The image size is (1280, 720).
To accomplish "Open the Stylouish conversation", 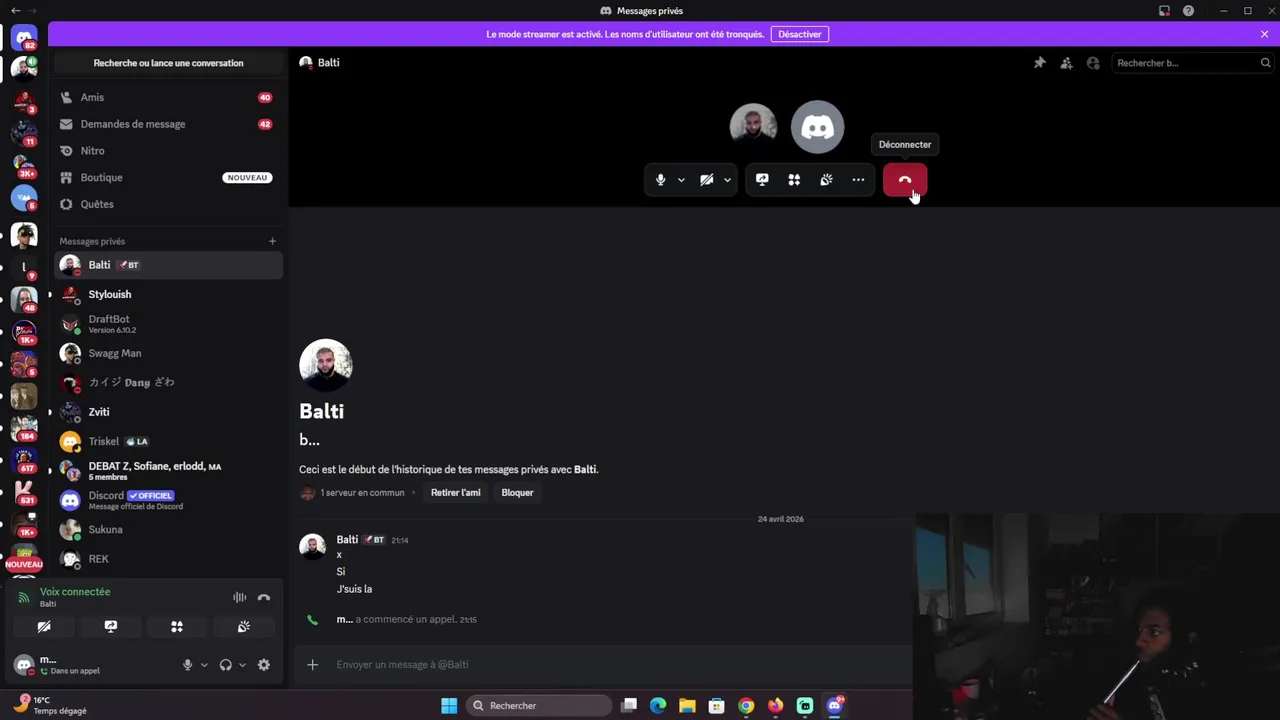I will [x=168, y=294].
